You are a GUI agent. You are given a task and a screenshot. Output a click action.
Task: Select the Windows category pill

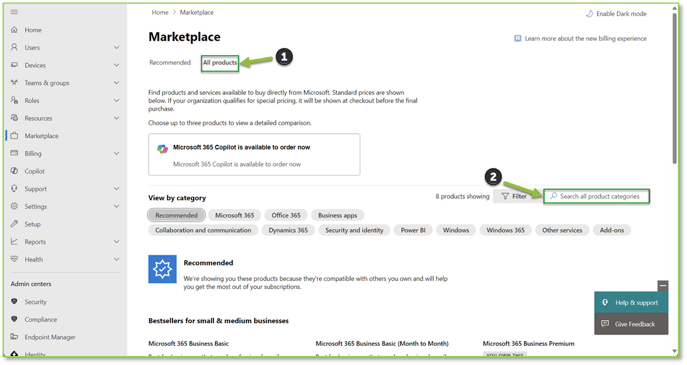pyautogui.click(x=456, y=230)
